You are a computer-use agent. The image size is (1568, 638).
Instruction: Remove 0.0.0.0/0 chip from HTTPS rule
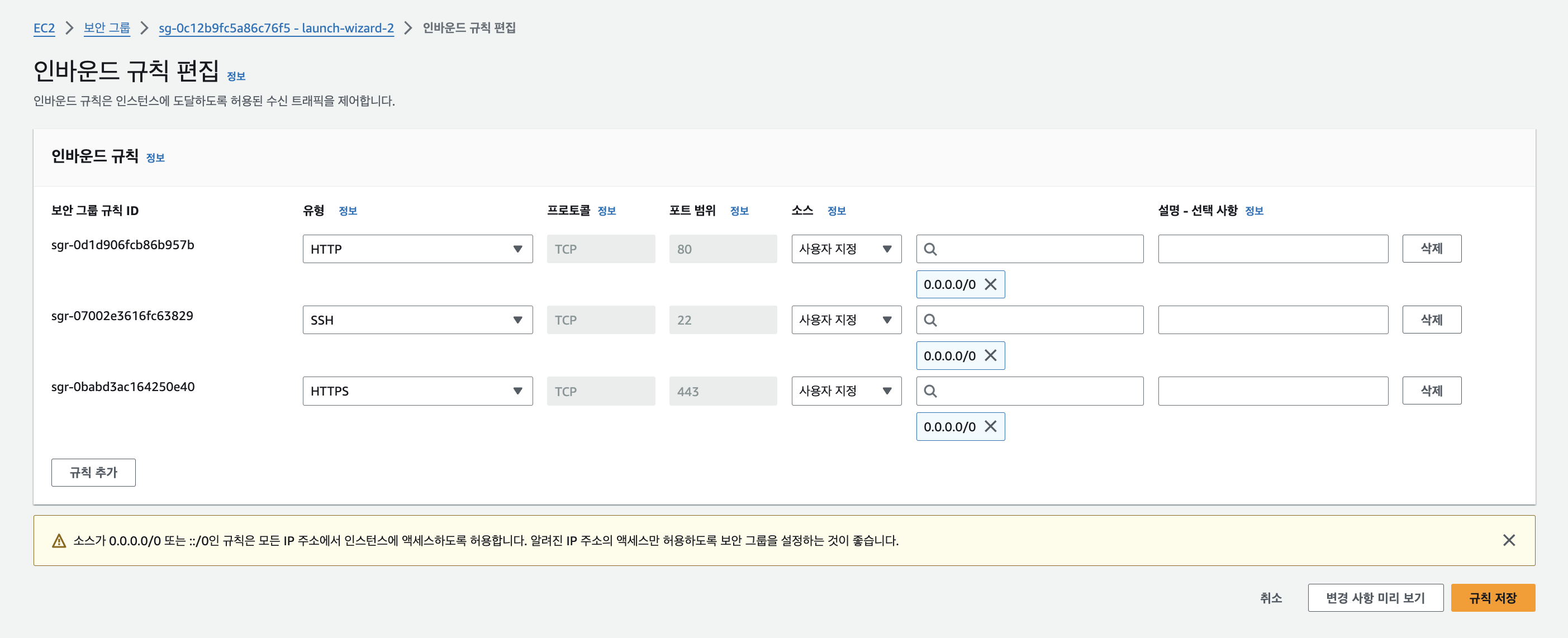[x=990, y=427]
